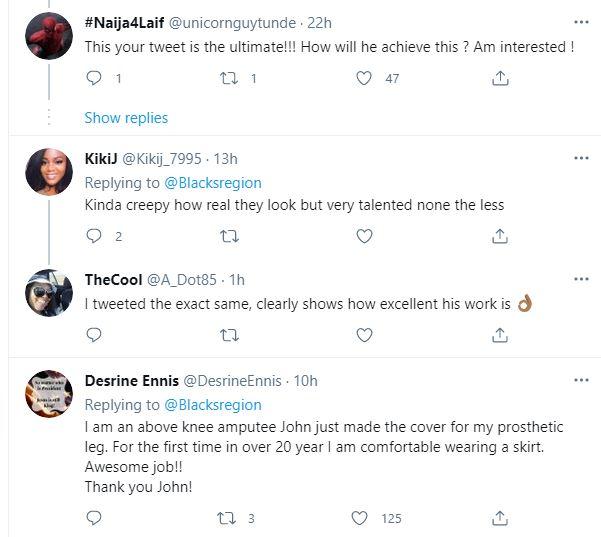Share TheCool's tweet
The image size is (601, 537).
(x=500, y=334)
